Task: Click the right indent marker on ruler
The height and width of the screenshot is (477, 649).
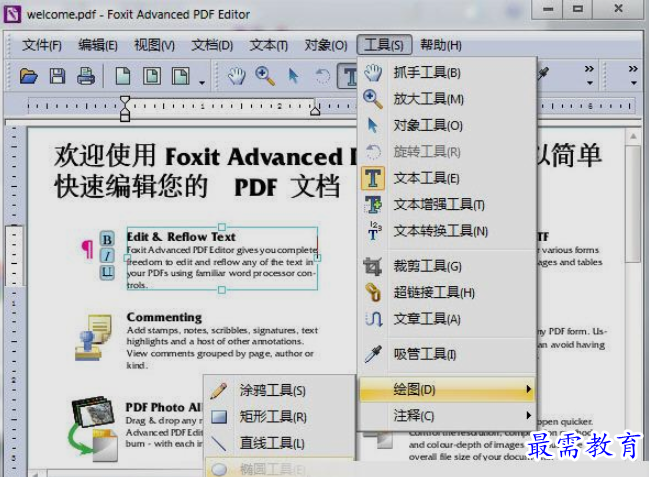Action: click(315, 110)
